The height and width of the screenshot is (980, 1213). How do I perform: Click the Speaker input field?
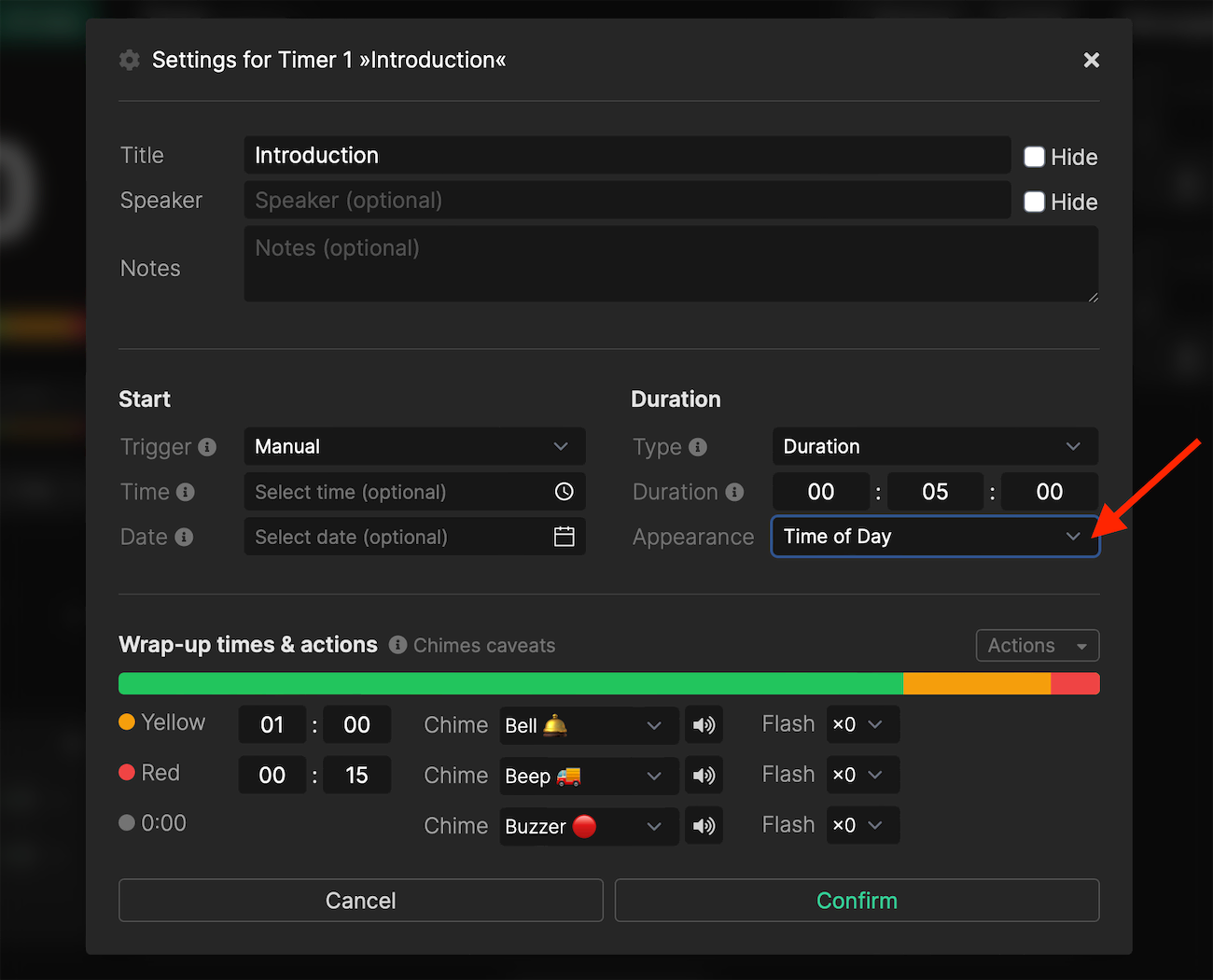point(627,201)
